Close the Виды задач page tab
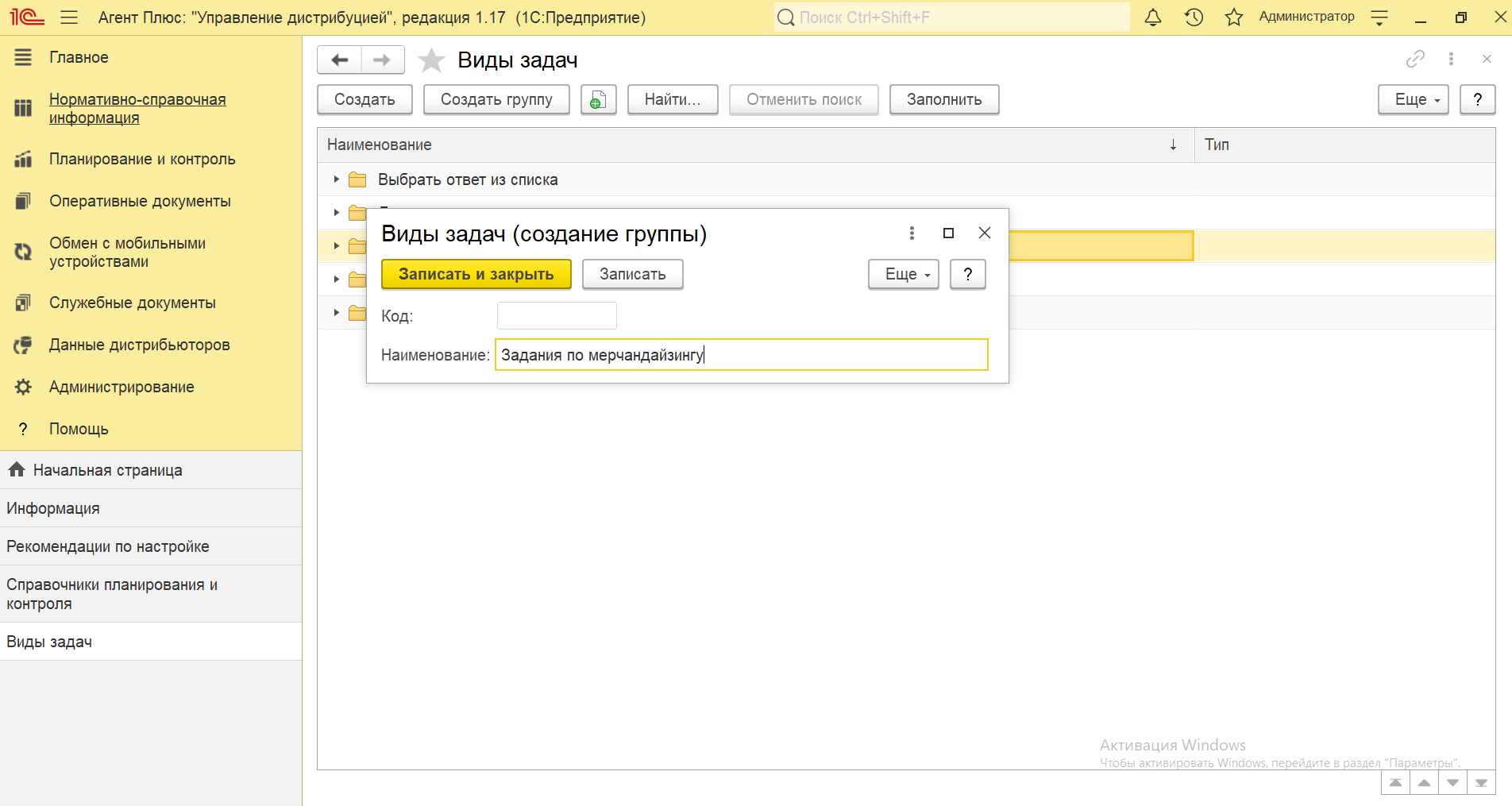The image size is (1512, 806). point(1487,59)
